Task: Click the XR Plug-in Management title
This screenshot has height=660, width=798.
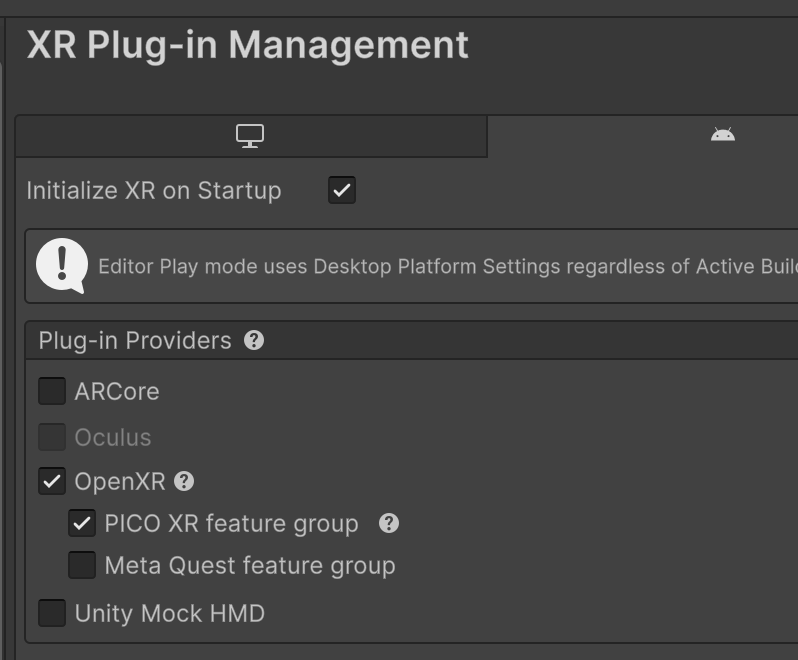Action: point(247,45)
